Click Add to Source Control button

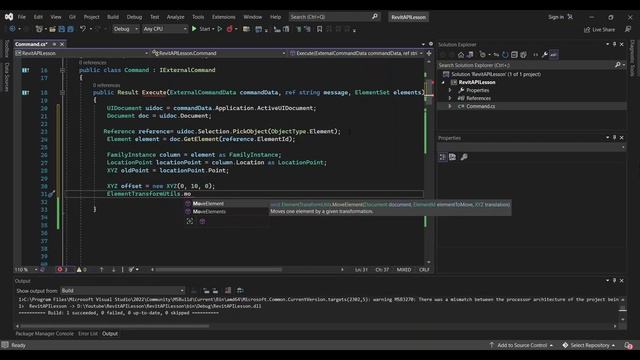(521, 345)
